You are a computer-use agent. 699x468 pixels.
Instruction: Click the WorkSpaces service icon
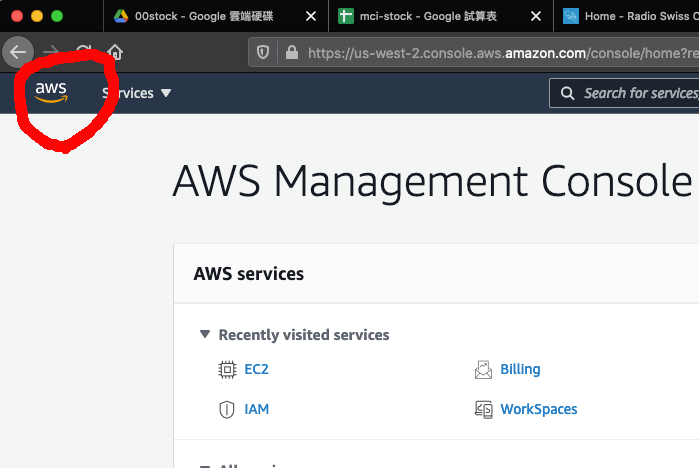483,409
